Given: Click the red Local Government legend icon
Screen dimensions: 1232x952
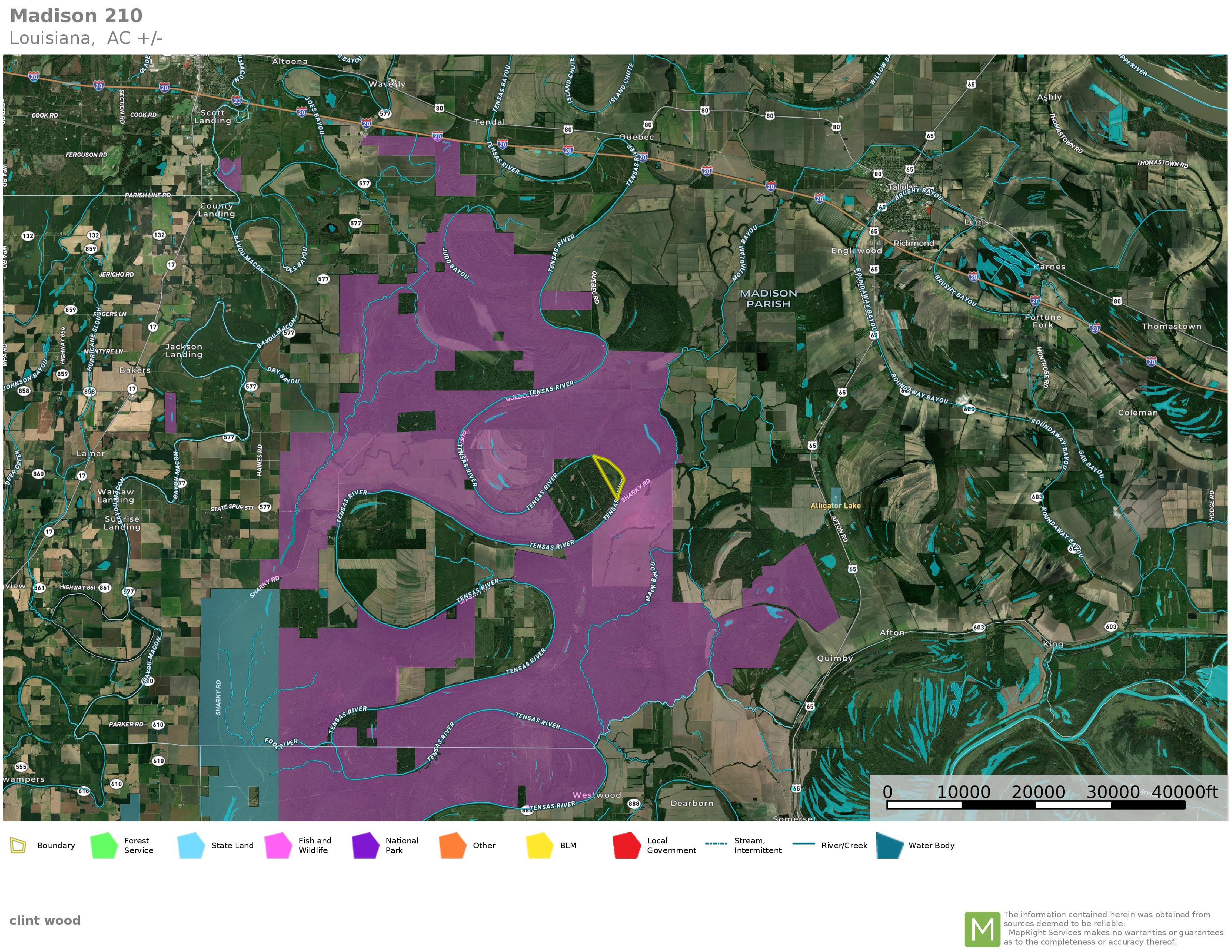Looking at the screenshot, I should click(626, 845).
